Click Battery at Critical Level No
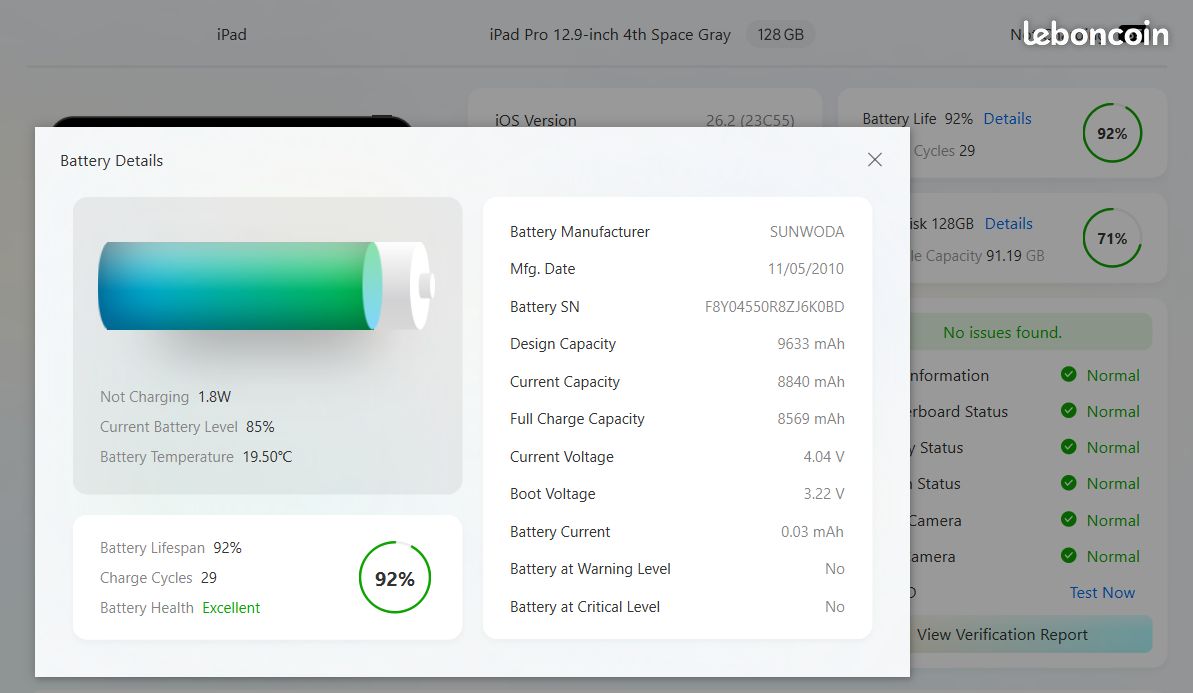 [835, 607]
